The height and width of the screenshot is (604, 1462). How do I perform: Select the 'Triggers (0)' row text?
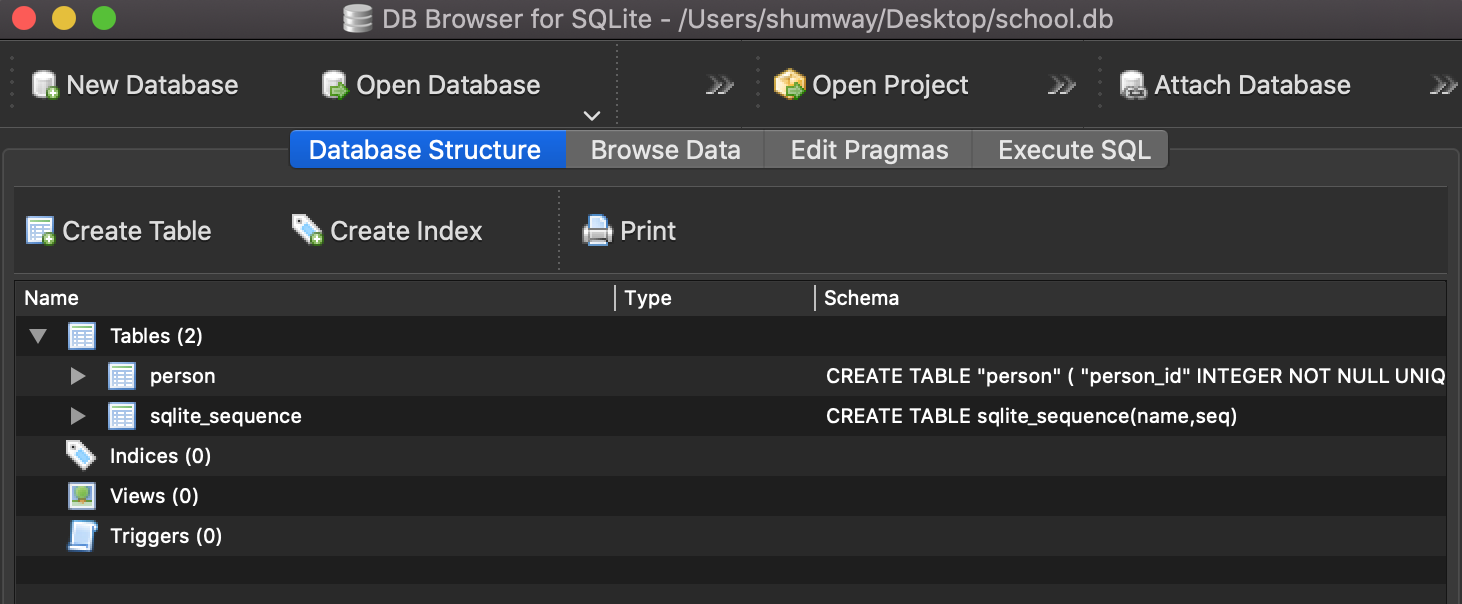coord(166,537)
